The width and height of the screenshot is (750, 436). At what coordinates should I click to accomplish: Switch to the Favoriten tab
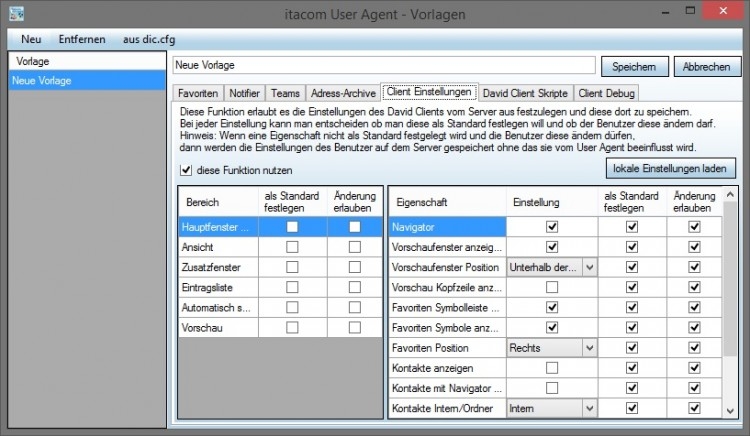198,93
